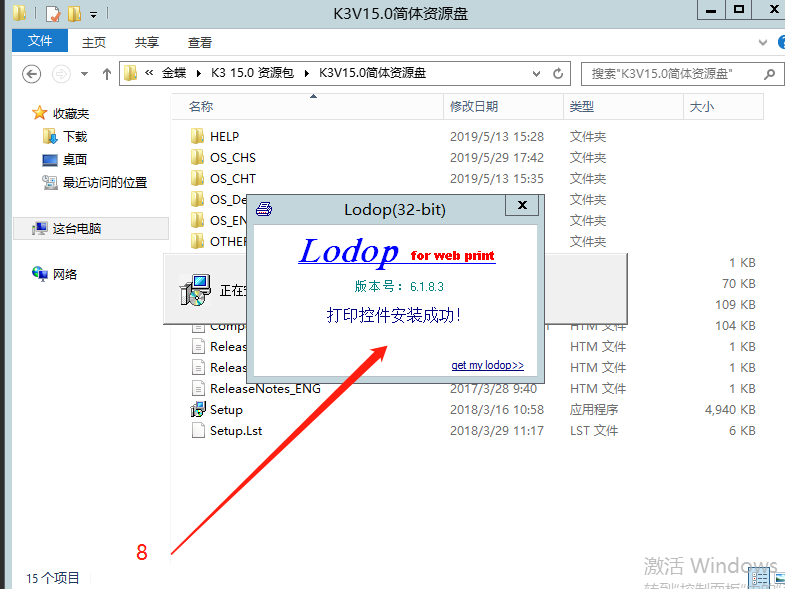The image size is (785, 589).
Task: Click the explorer folder icon in title bar
Action: pos(19,14)
